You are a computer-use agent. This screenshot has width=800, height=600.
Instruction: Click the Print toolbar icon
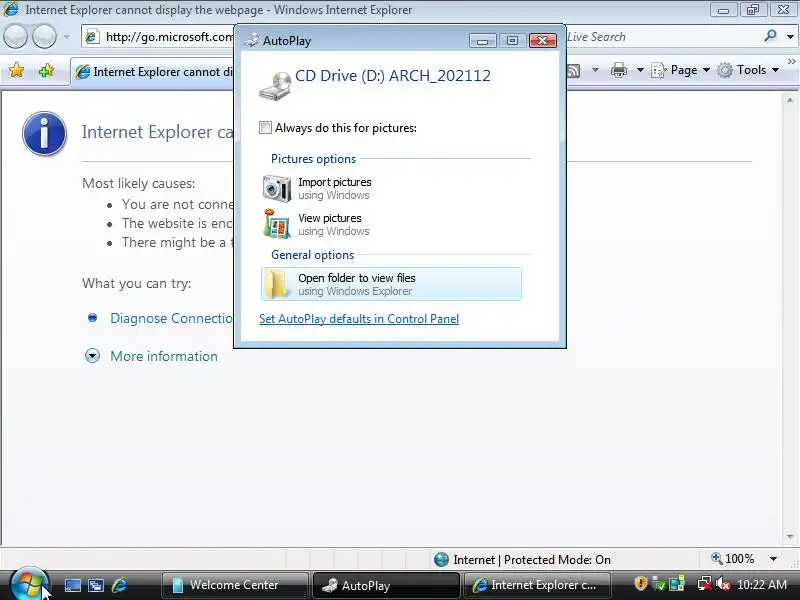pos(618,70)
